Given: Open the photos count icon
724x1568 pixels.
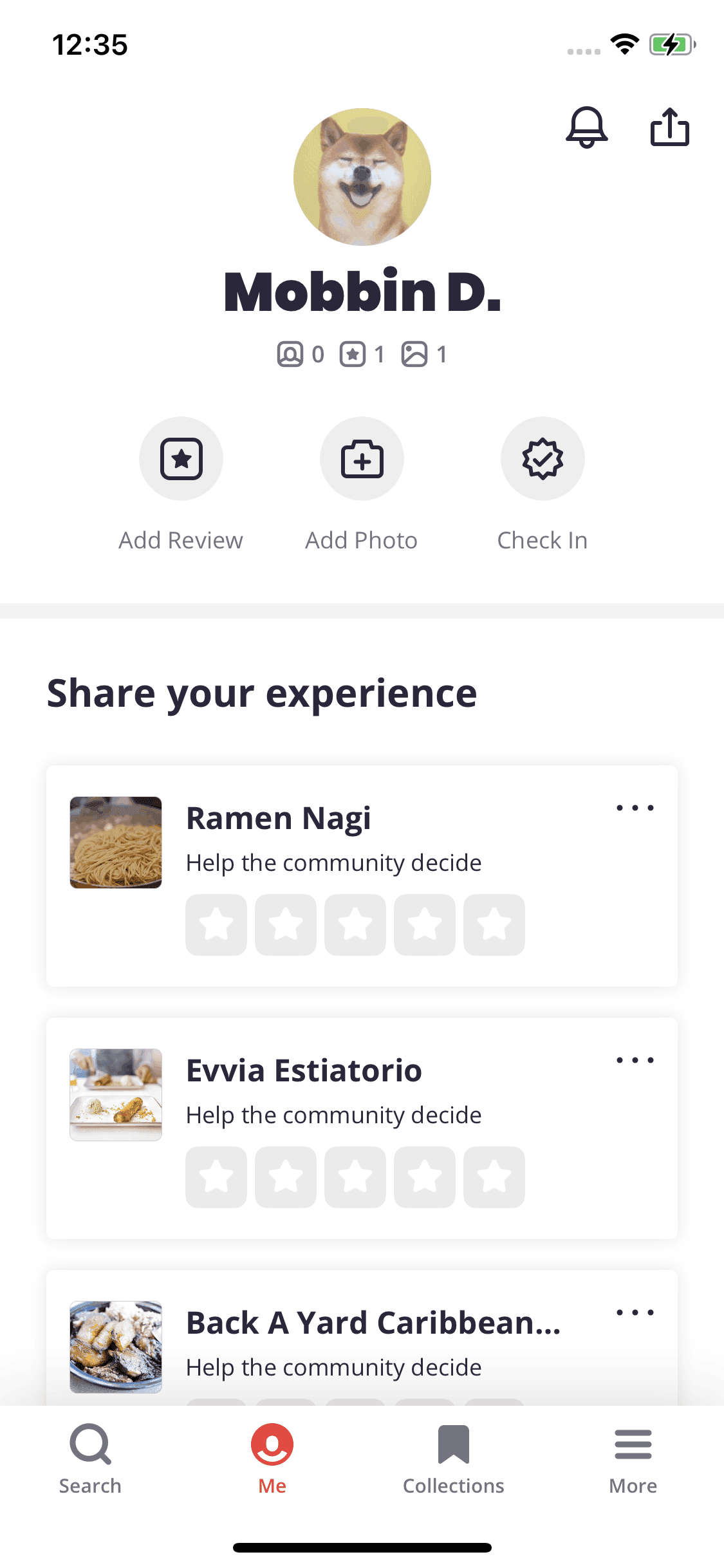Looking at the screenshot, I should tap(414, 354).
